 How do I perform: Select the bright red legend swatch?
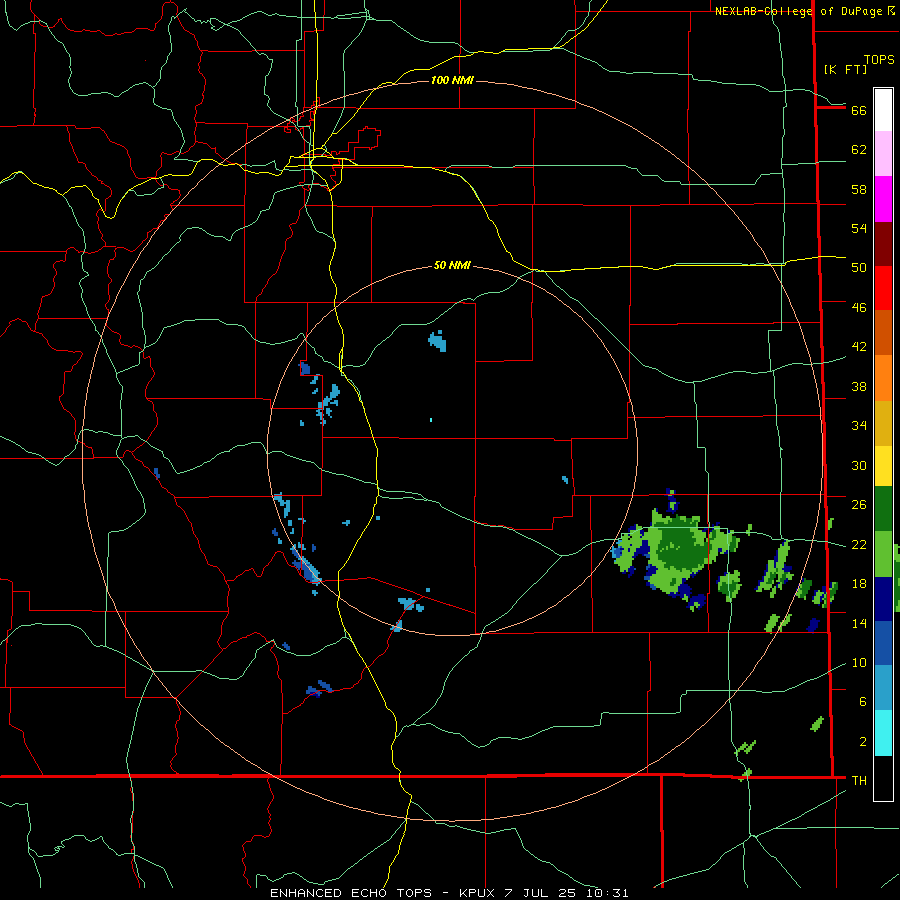[x=883, y=288]
